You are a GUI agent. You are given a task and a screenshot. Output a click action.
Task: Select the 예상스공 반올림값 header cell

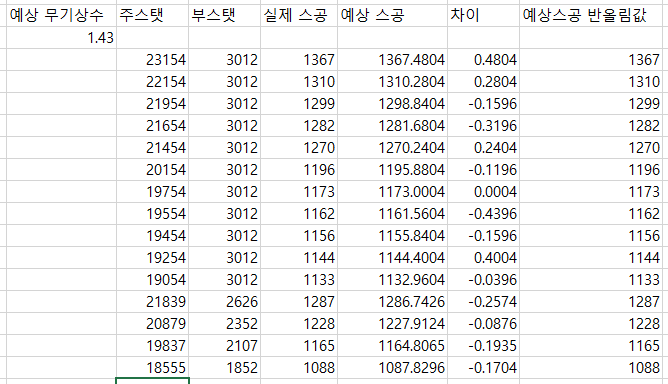pyautogui.click(x=591, y=16)
